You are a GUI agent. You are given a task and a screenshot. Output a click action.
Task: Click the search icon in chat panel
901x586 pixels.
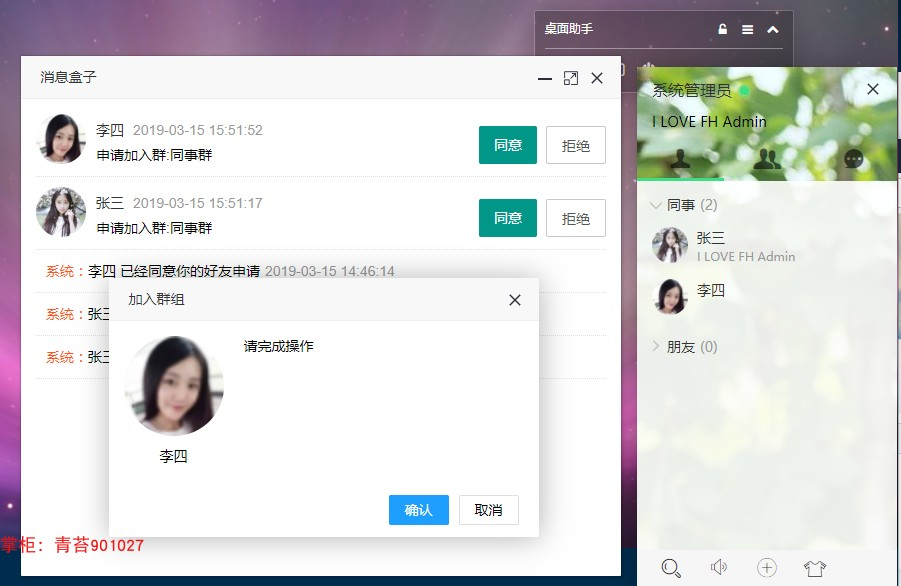point(671,568)
